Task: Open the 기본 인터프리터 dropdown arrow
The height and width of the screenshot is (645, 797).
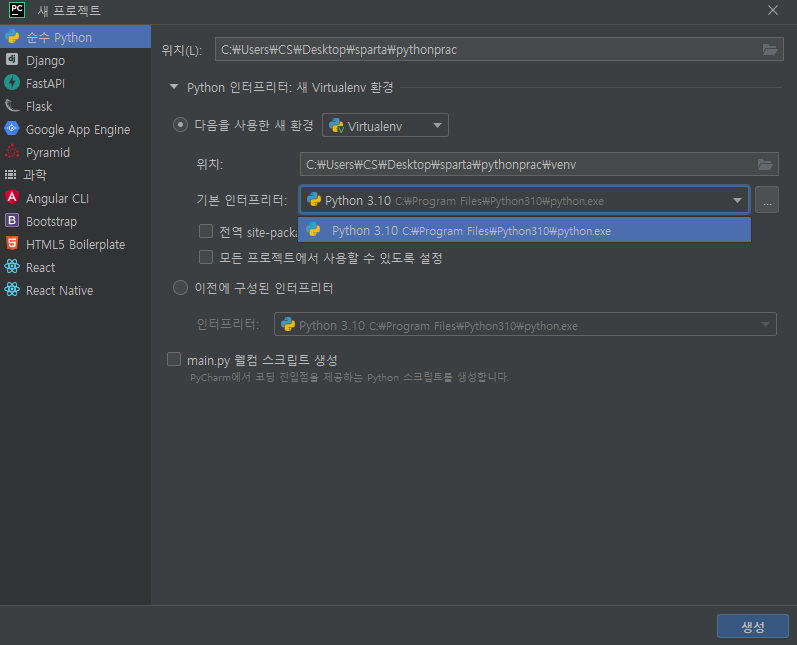Action: pos(737,200)
